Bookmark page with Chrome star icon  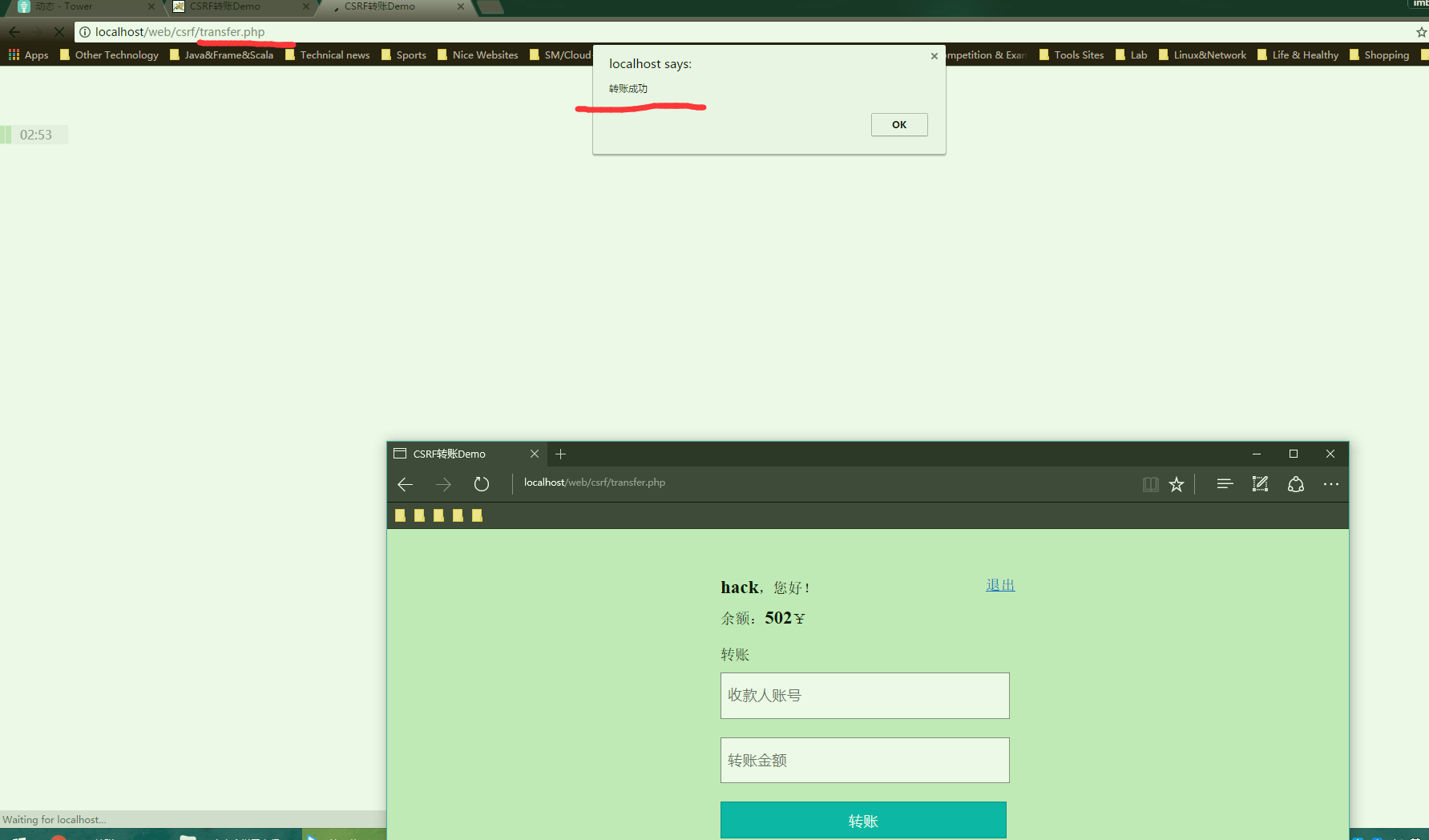(x=1421, y=32)
